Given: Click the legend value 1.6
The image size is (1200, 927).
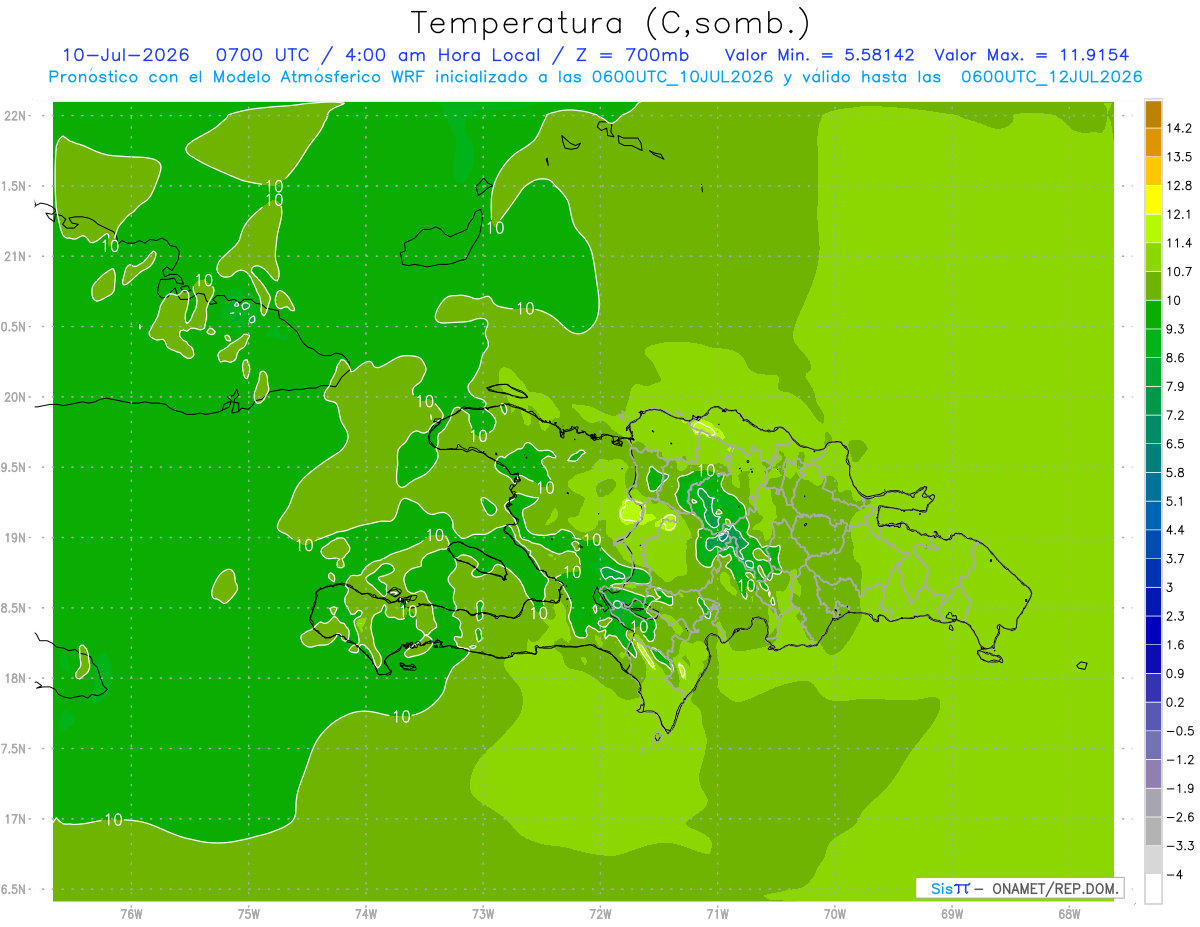Looking at the screenshot, I should 1176,645.
